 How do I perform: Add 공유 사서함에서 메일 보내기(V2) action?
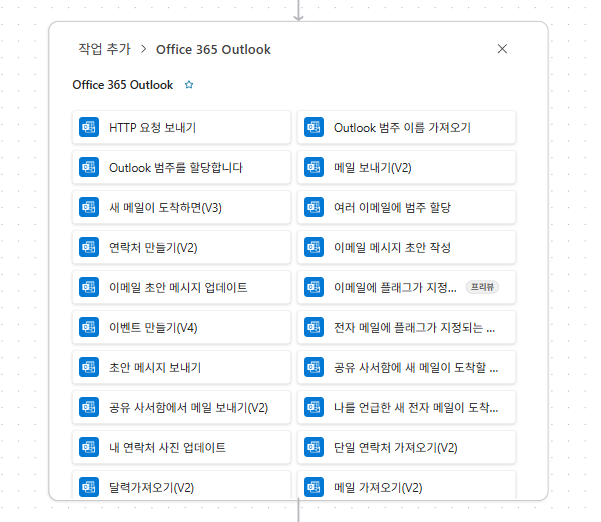(x=181, y=407)
